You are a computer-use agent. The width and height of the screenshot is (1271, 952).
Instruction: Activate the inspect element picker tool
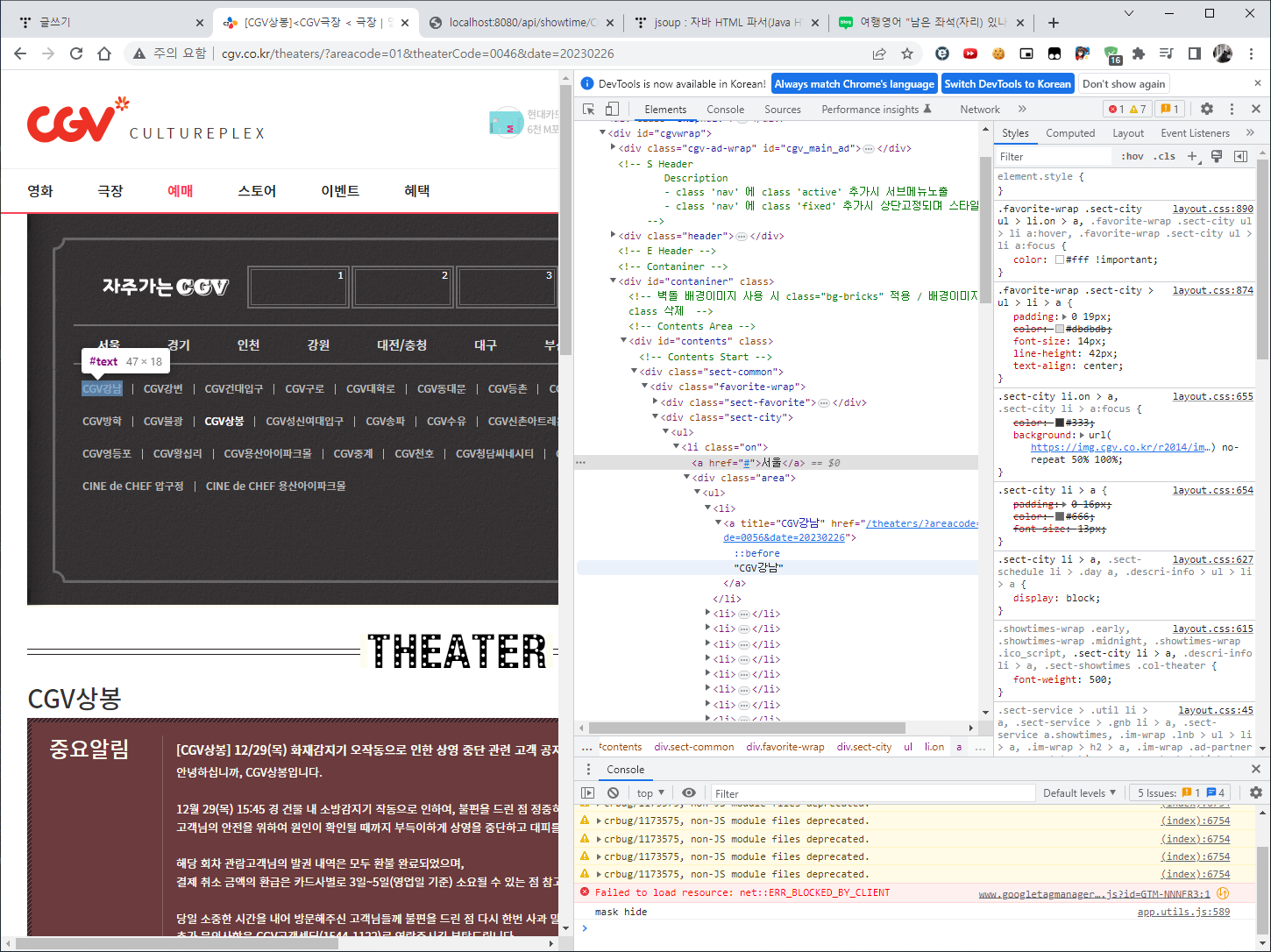[x=589, y=109]
